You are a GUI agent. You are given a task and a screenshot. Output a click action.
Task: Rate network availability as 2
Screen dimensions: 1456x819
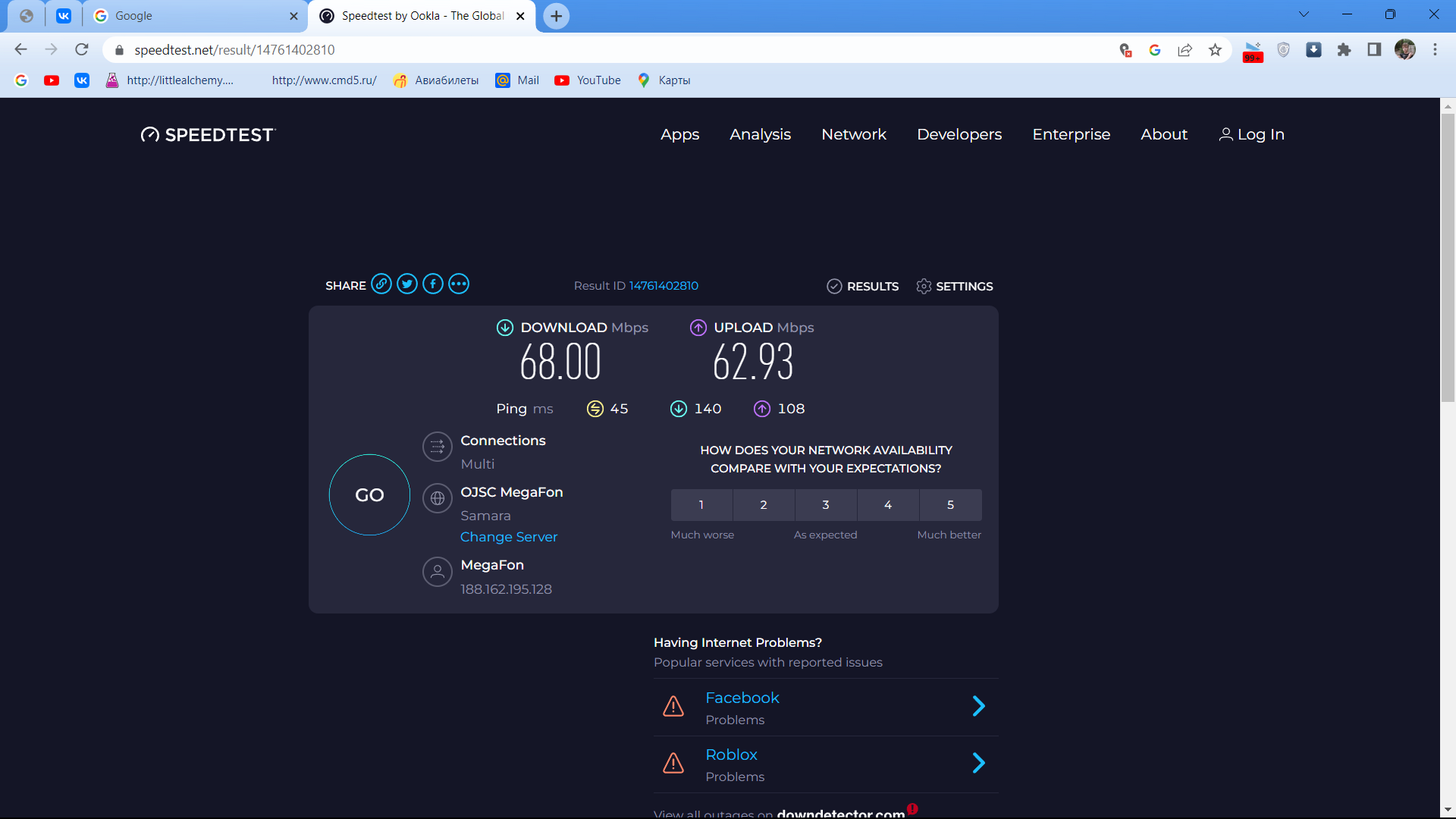click(764, 505)
